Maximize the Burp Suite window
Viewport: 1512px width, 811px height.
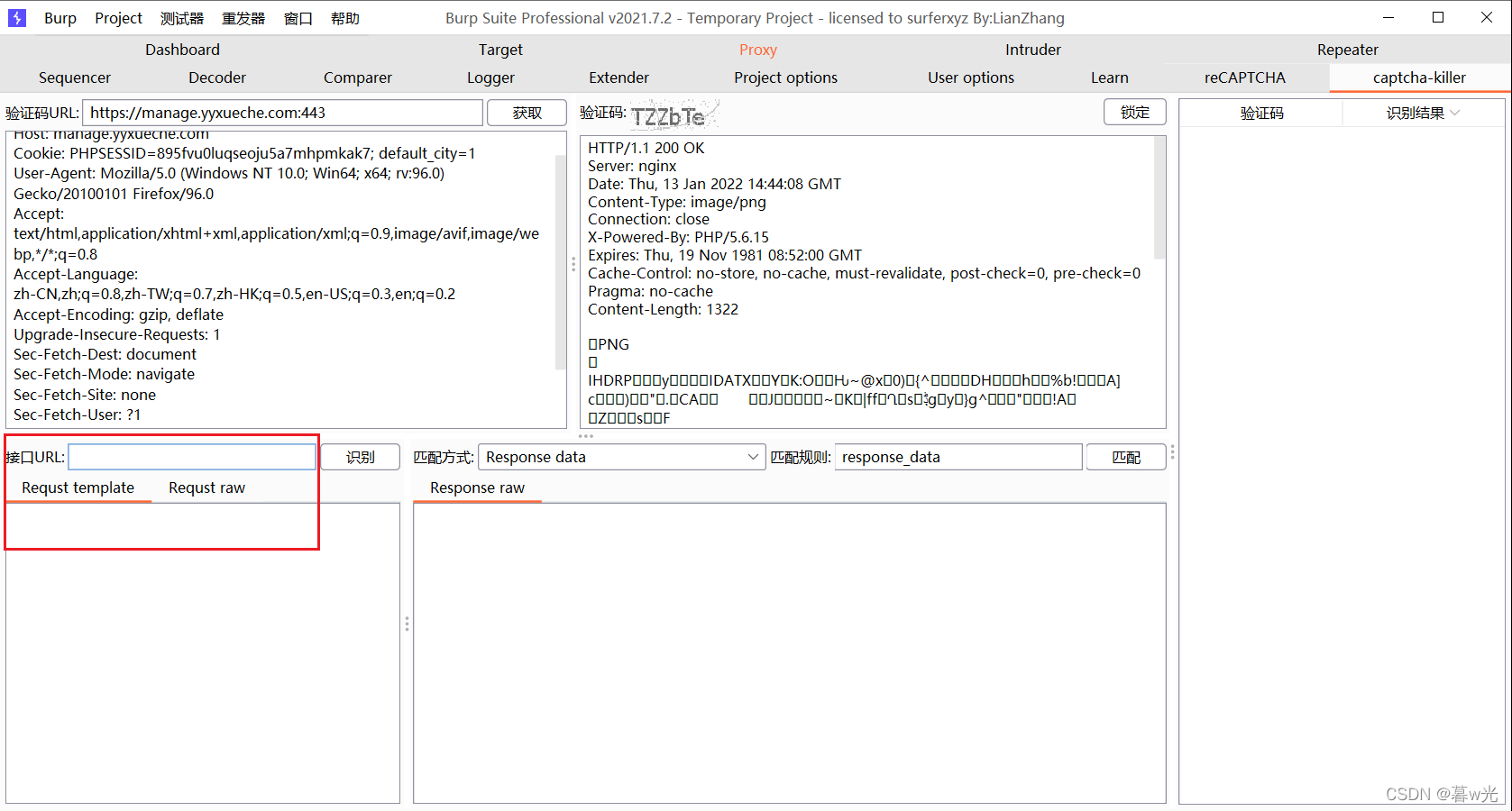[x=1438, y=17]
